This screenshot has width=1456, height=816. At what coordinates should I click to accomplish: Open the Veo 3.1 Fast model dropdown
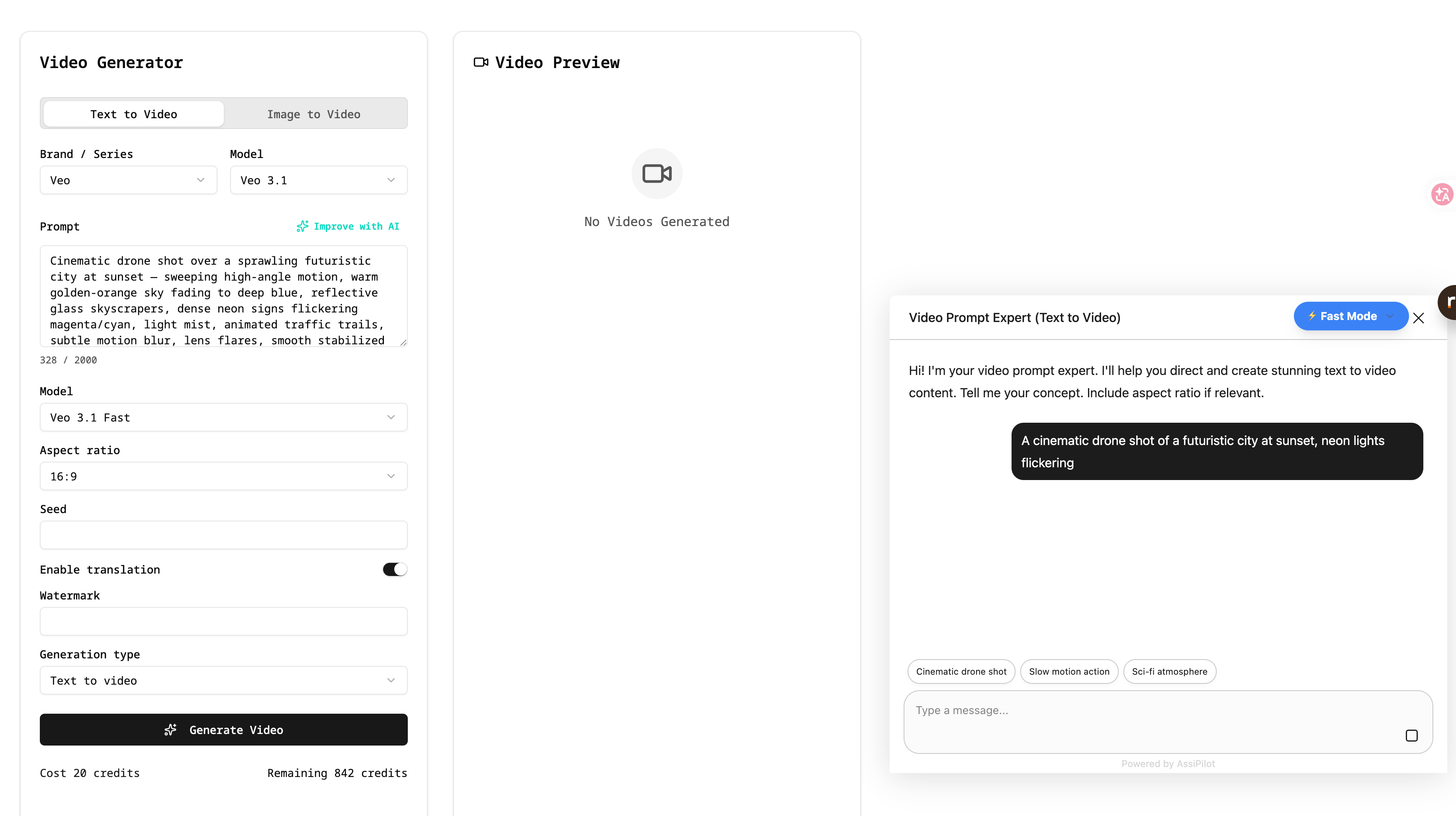(223, 417)
